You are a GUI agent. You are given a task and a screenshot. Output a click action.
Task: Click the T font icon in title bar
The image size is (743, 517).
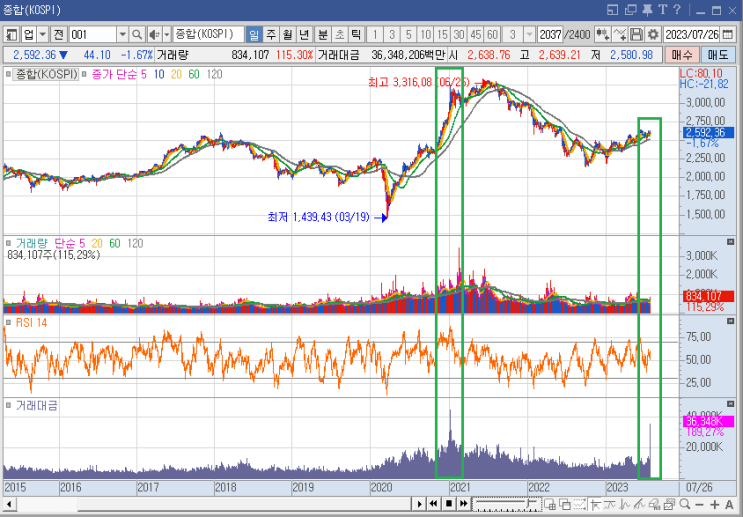tap(662, 9)
